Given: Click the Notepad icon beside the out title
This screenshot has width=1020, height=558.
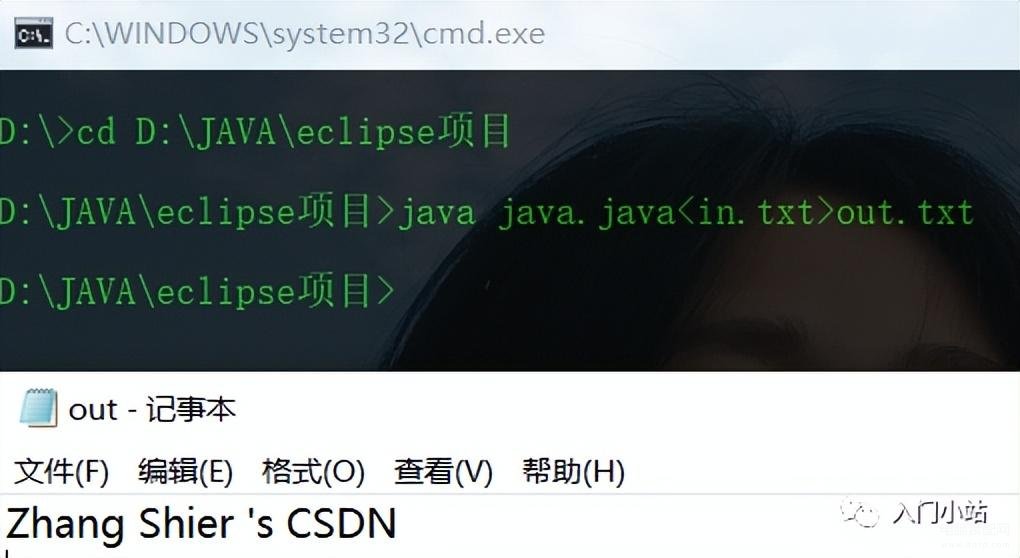Looking at the screenshot, I should (38, 408).
